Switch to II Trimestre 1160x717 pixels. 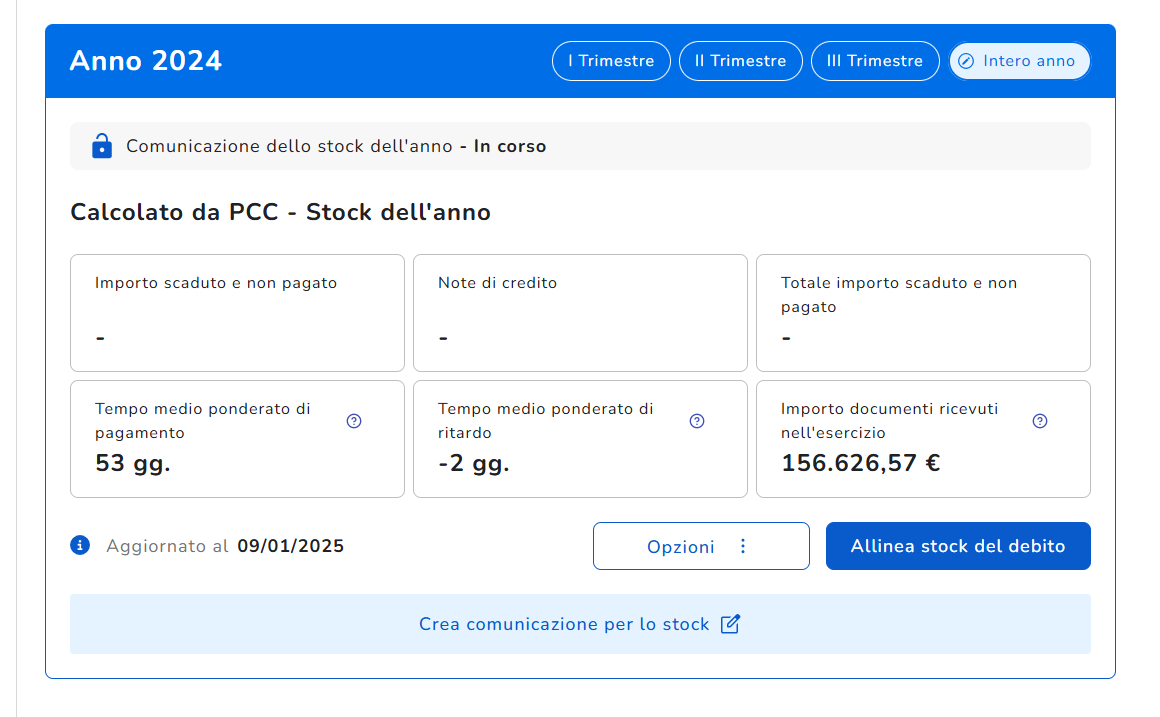click(x=740, y=61)
